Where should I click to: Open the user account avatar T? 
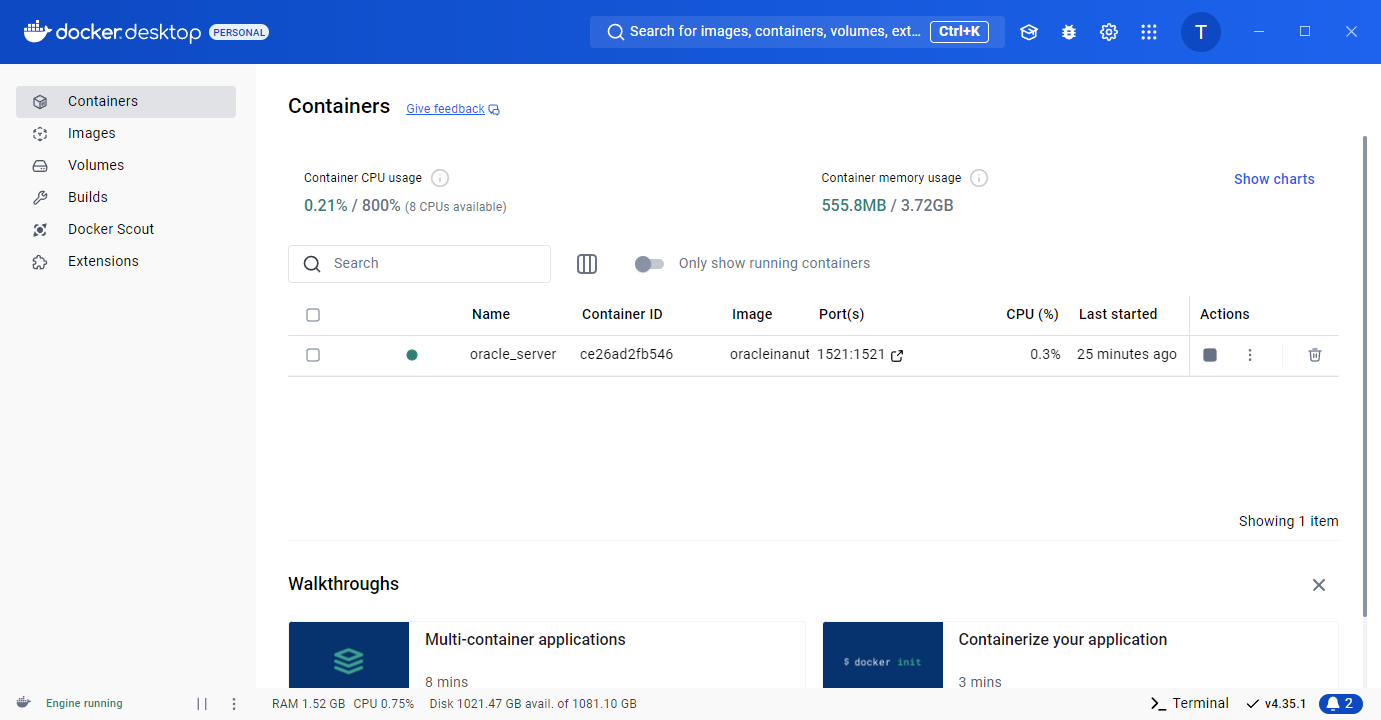(1201, 32)
